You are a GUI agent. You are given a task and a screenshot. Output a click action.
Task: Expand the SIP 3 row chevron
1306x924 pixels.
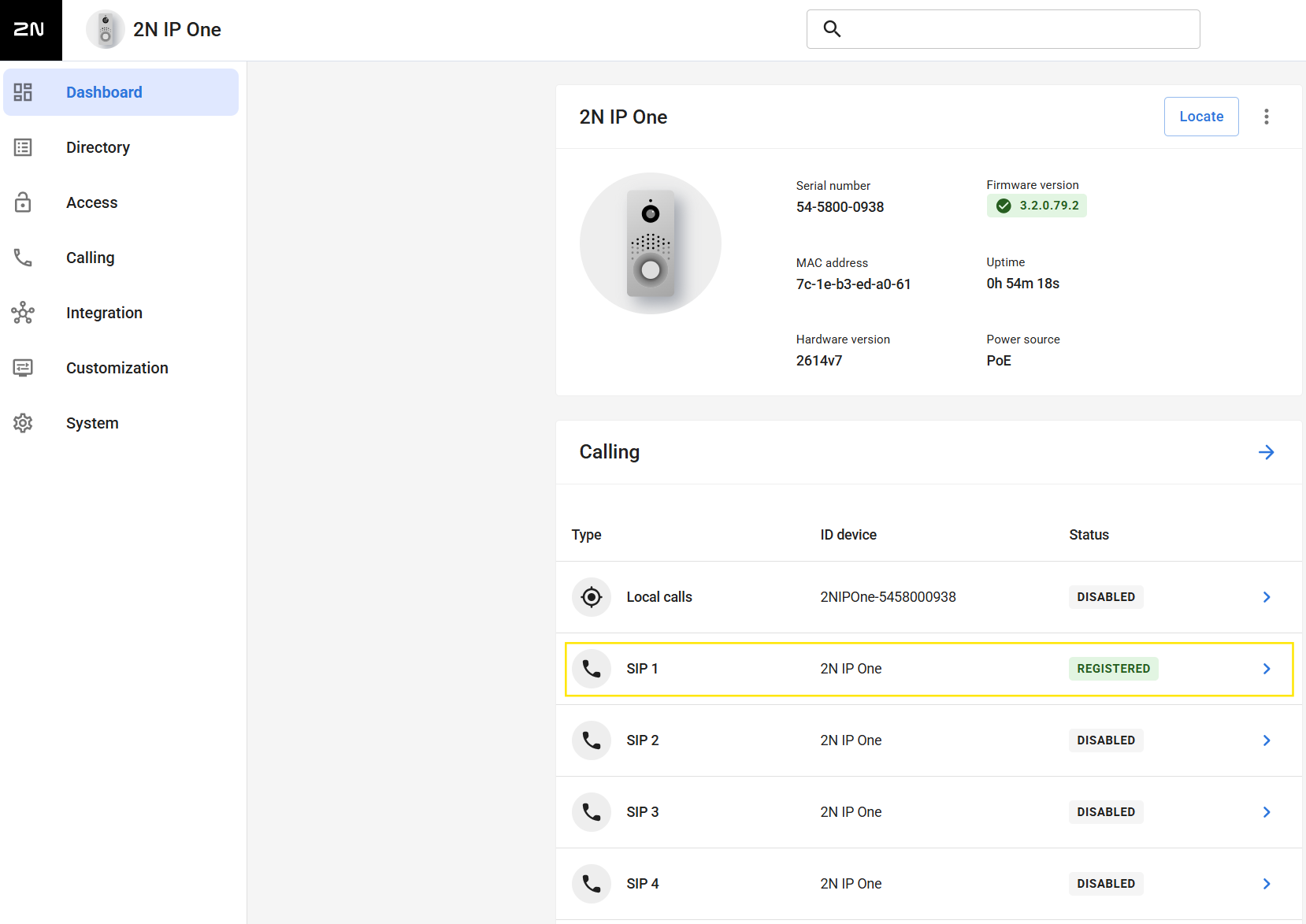pos(1267,812)
